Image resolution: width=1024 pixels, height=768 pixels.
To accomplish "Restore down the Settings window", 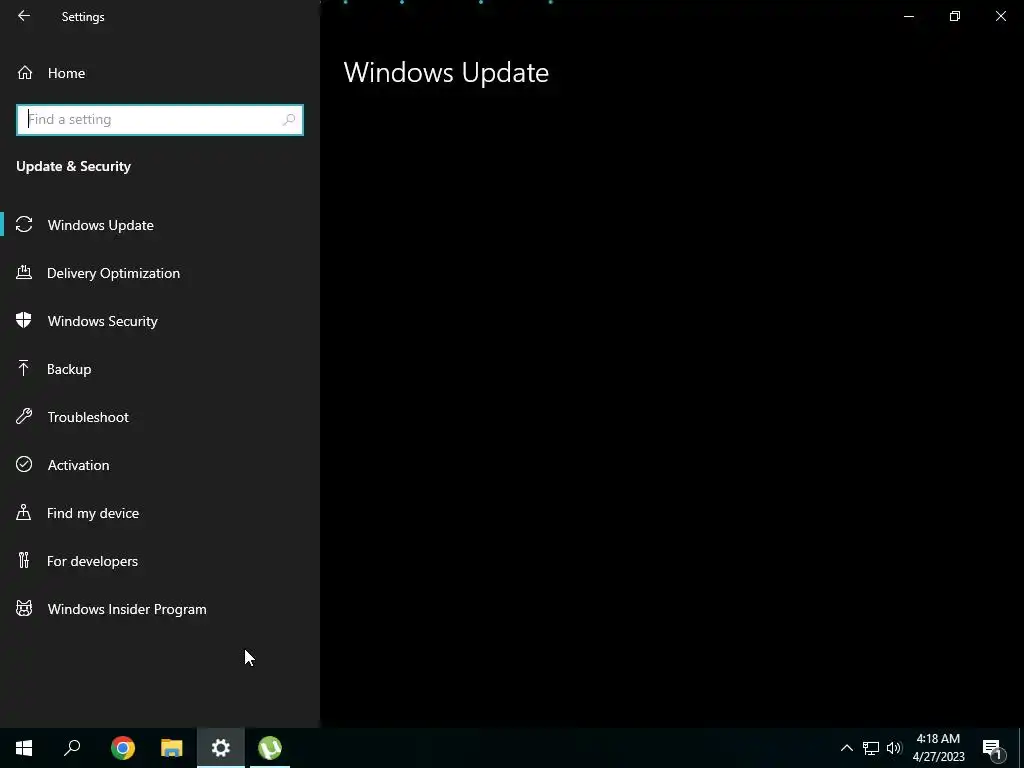I will (x=955, y=16).
